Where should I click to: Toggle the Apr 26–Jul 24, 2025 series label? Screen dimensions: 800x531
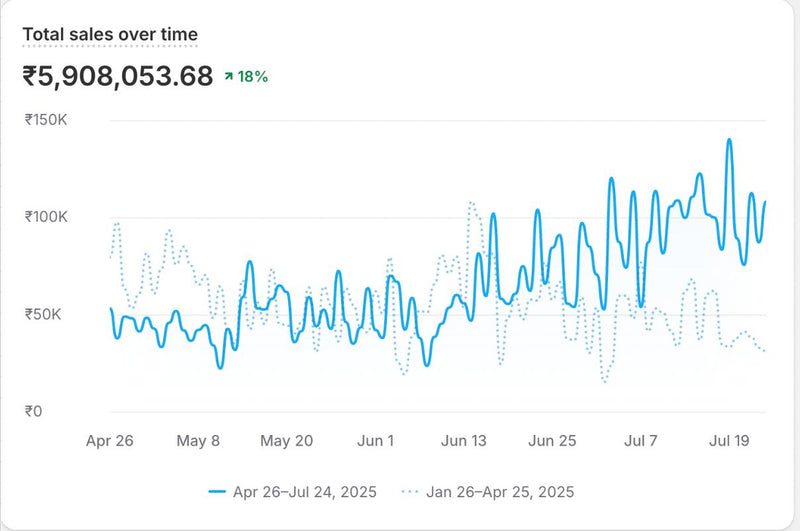[x=306, y=492]
